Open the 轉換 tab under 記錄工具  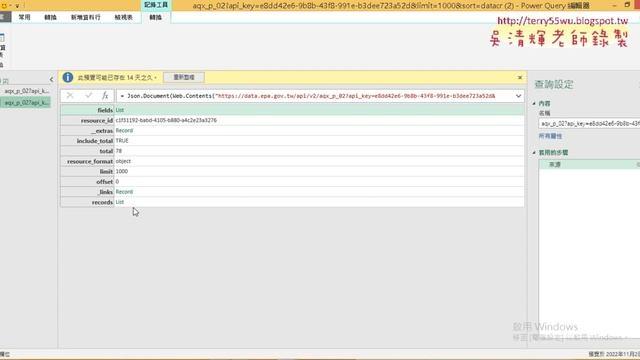(x=156, y=17)
